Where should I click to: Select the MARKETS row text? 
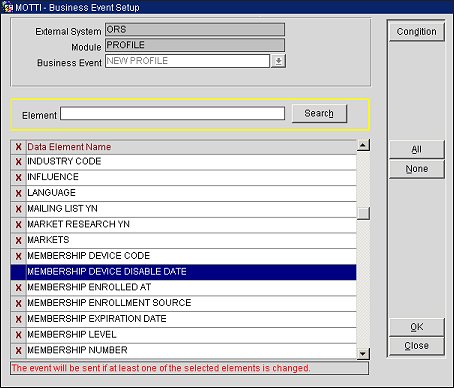[48, 240]
